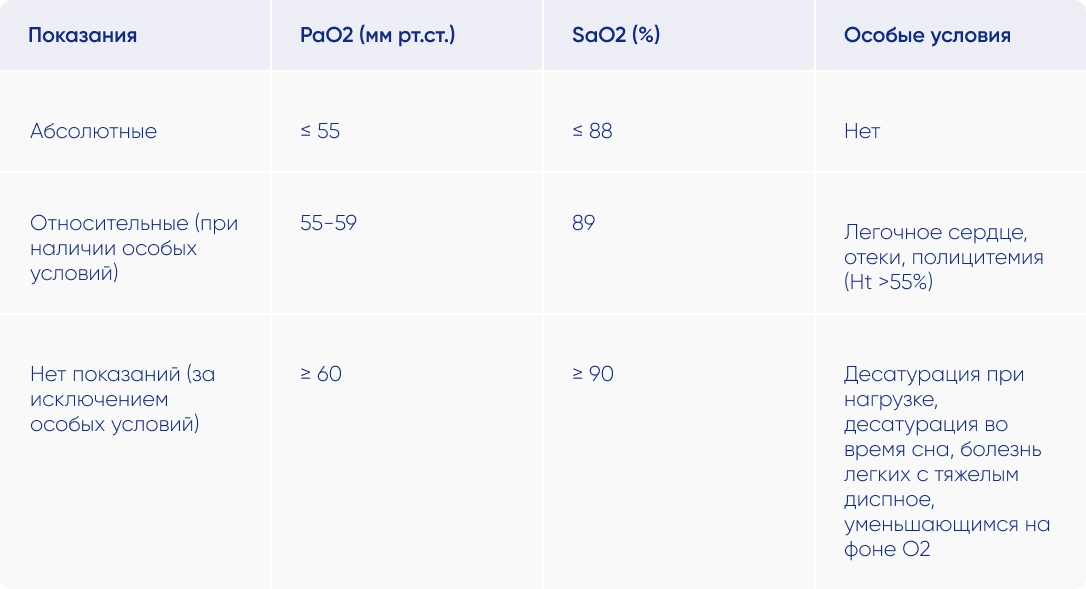Click the "Показания" column header
The height and width of the screenshot is (589, 1086).
pos(82,36)
